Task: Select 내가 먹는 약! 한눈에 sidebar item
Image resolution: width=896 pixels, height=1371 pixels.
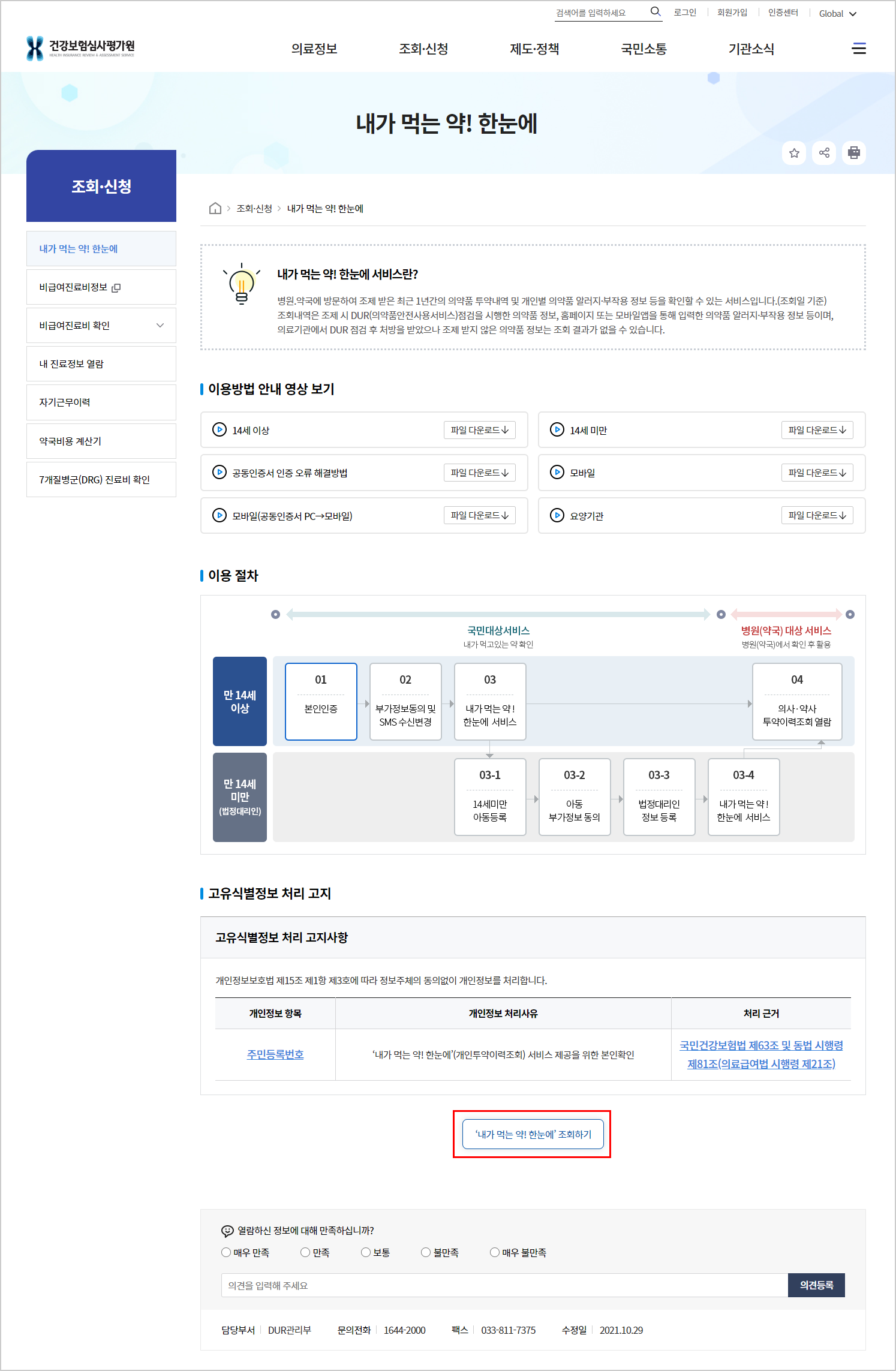Action: [101, 248]
